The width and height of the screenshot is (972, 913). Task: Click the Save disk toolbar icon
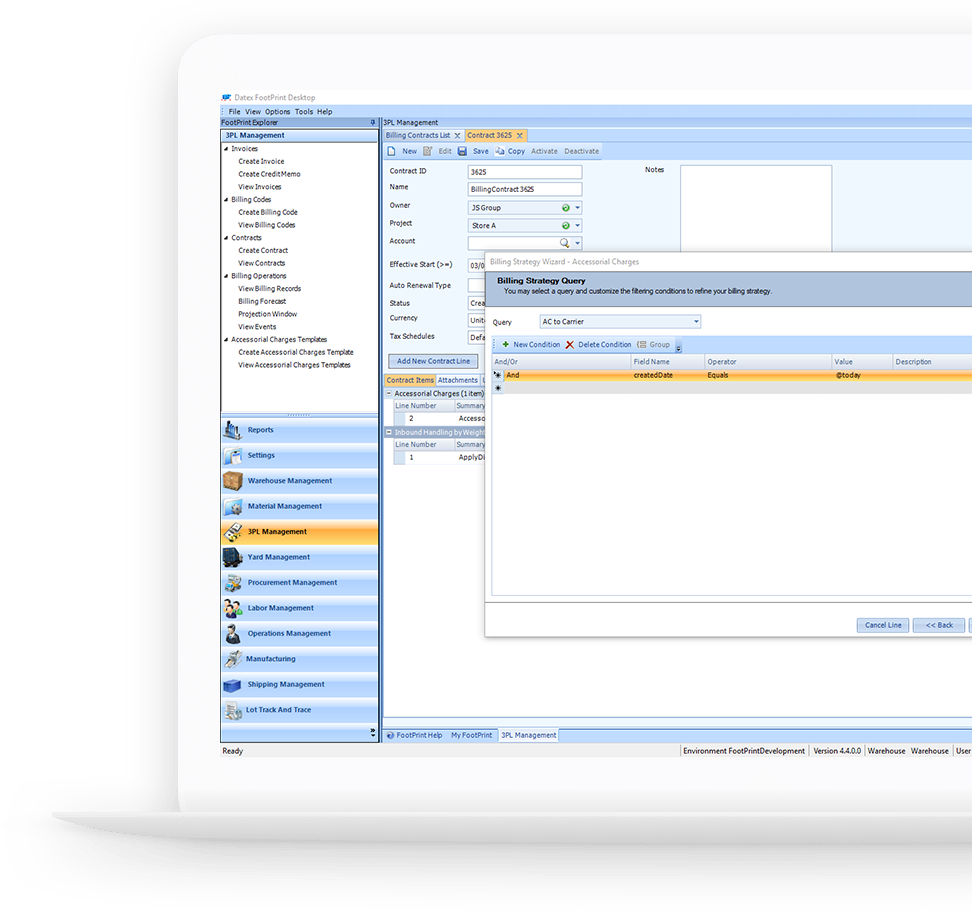click(462, 151)
